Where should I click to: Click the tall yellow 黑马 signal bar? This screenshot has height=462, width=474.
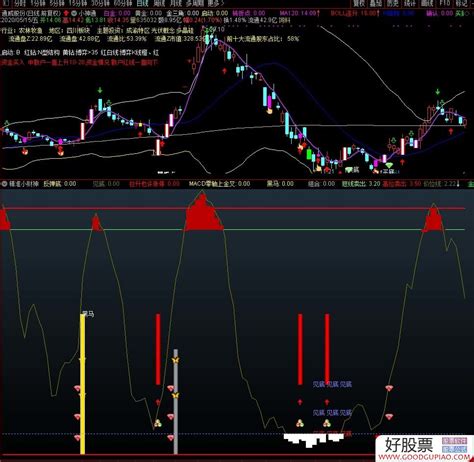coord(82,383)
